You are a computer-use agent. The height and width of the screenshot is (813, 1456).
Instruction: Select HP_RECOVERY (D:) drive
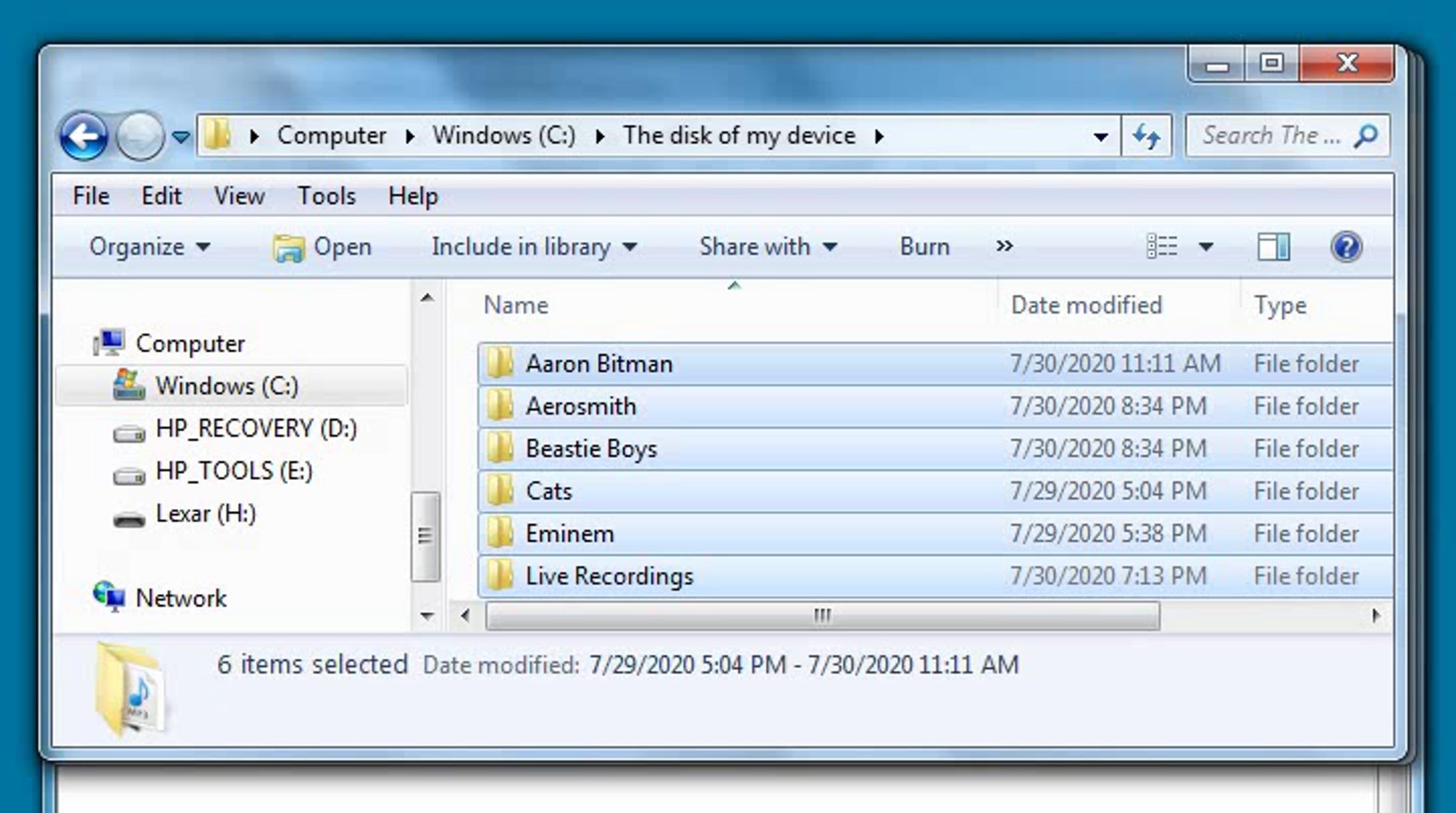pos(257,428)
